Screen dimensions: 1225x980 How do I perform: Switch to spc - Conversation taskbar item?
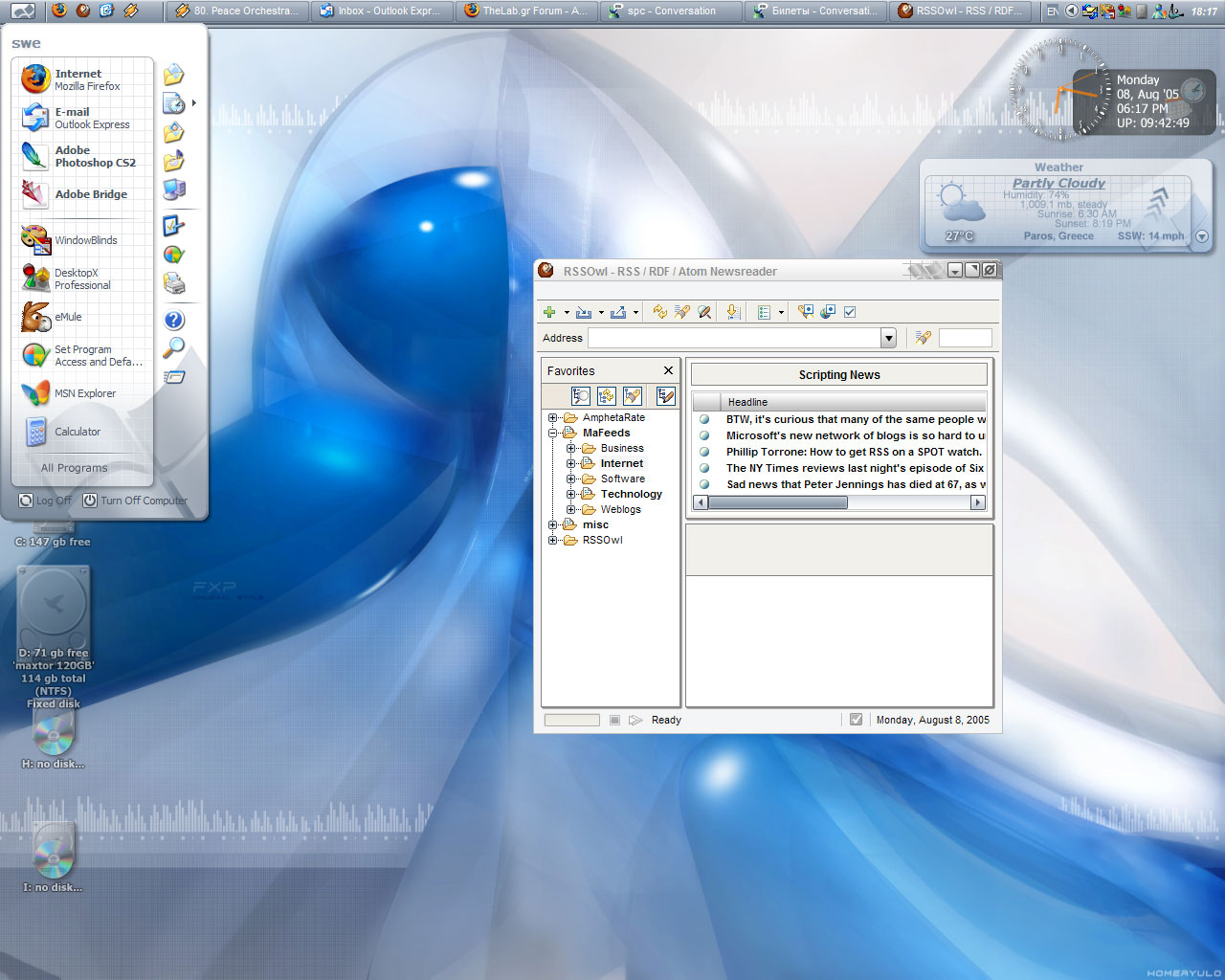point(672,11)
